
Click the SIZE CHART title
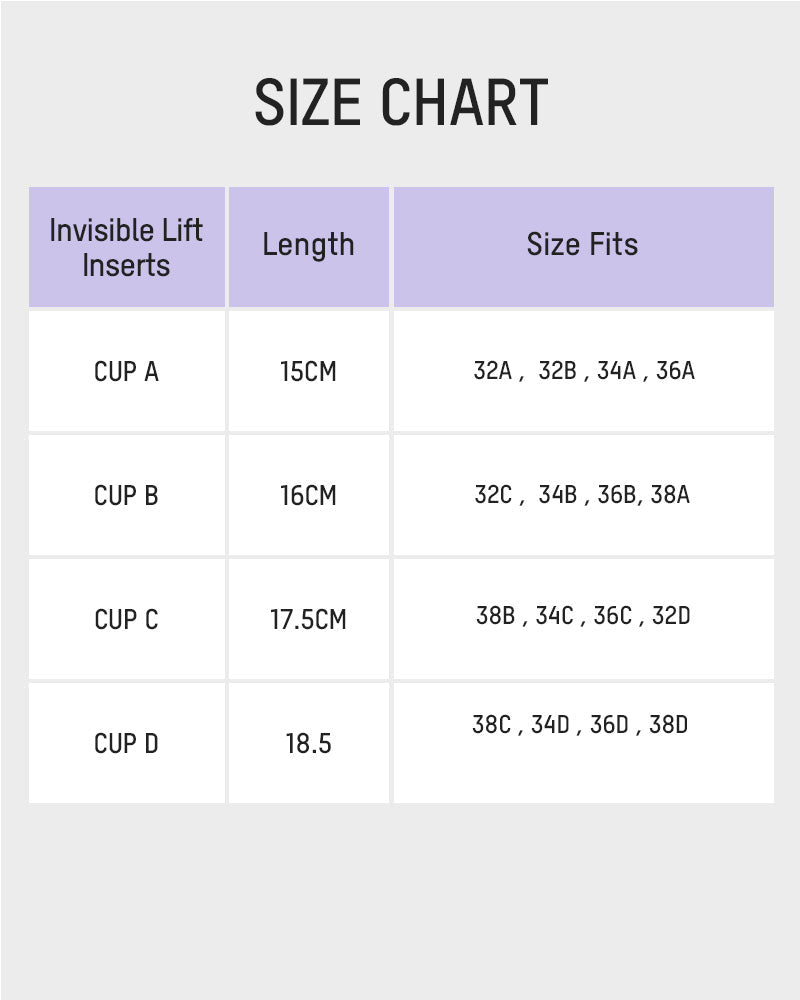coord(400,102)
